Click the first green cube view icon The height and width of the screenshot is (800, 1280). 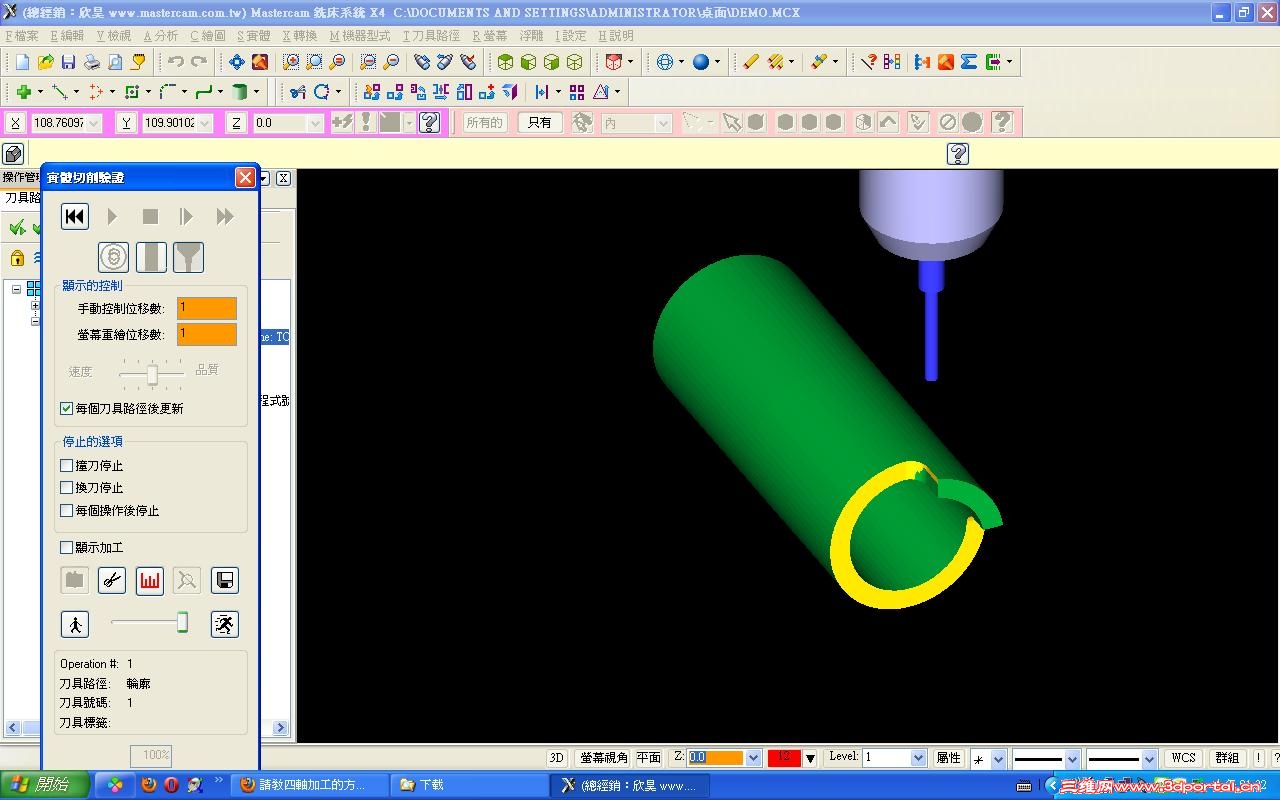tap(505, 62)
